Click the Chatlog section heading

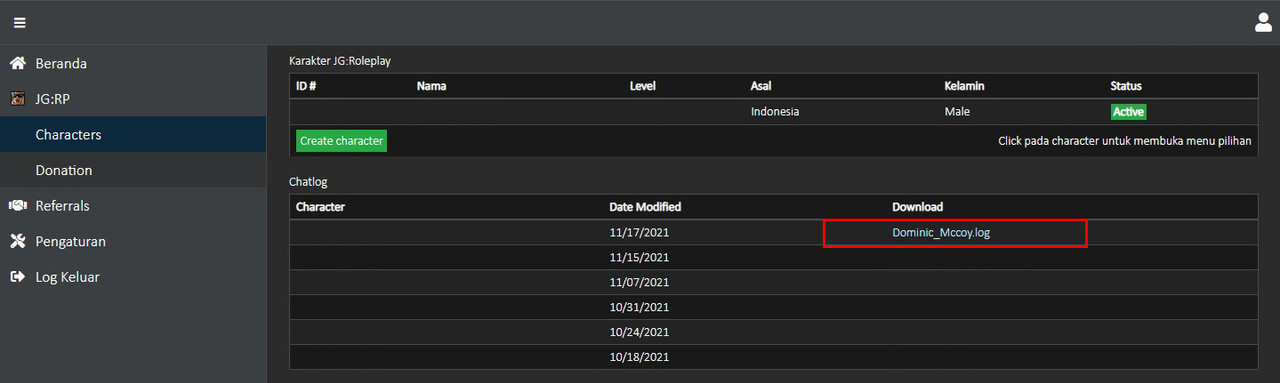(x=308, y=182)
